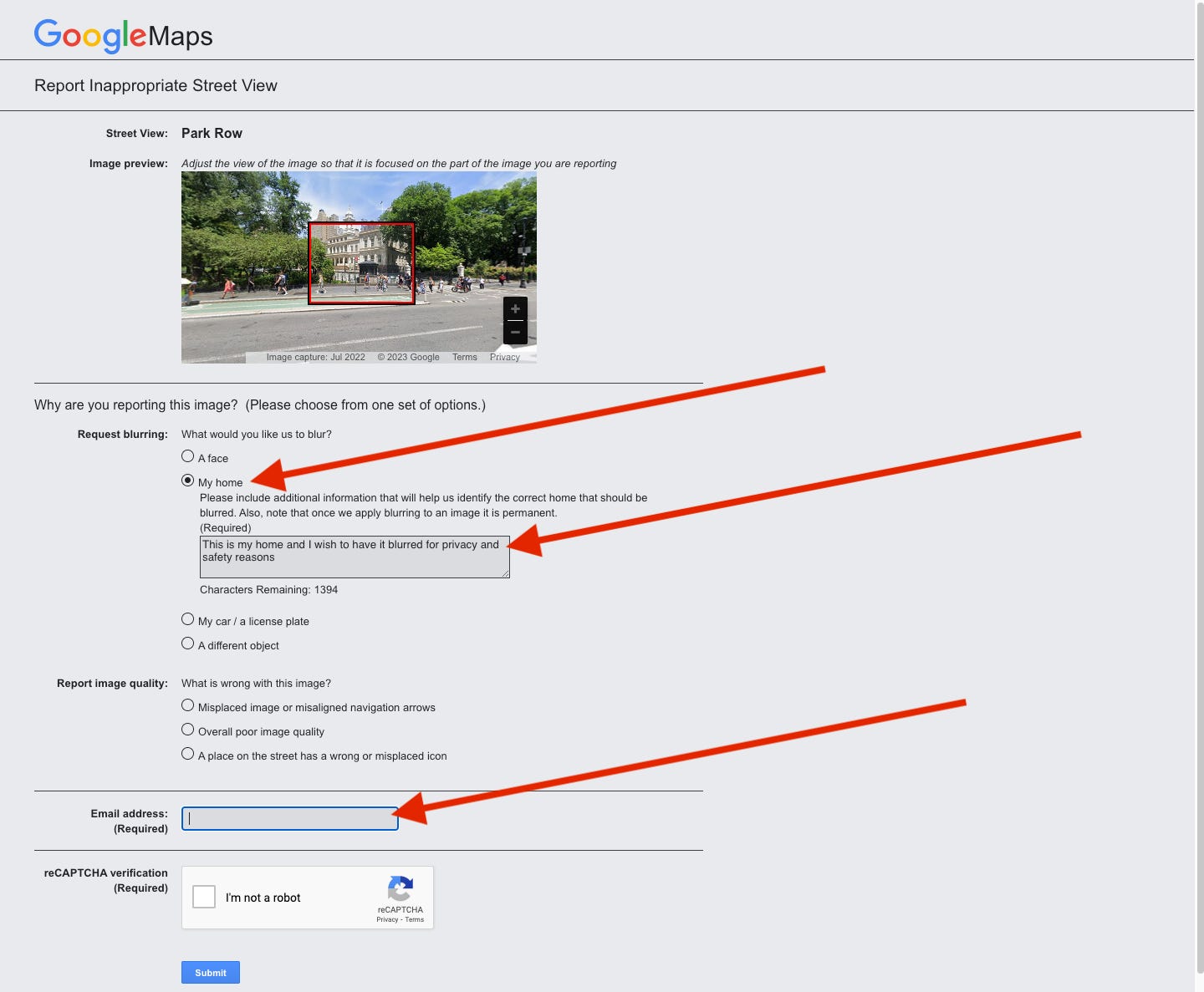Click the 'Email address:' label
This screenshot has height=992, width=1204.
point(130,813)
